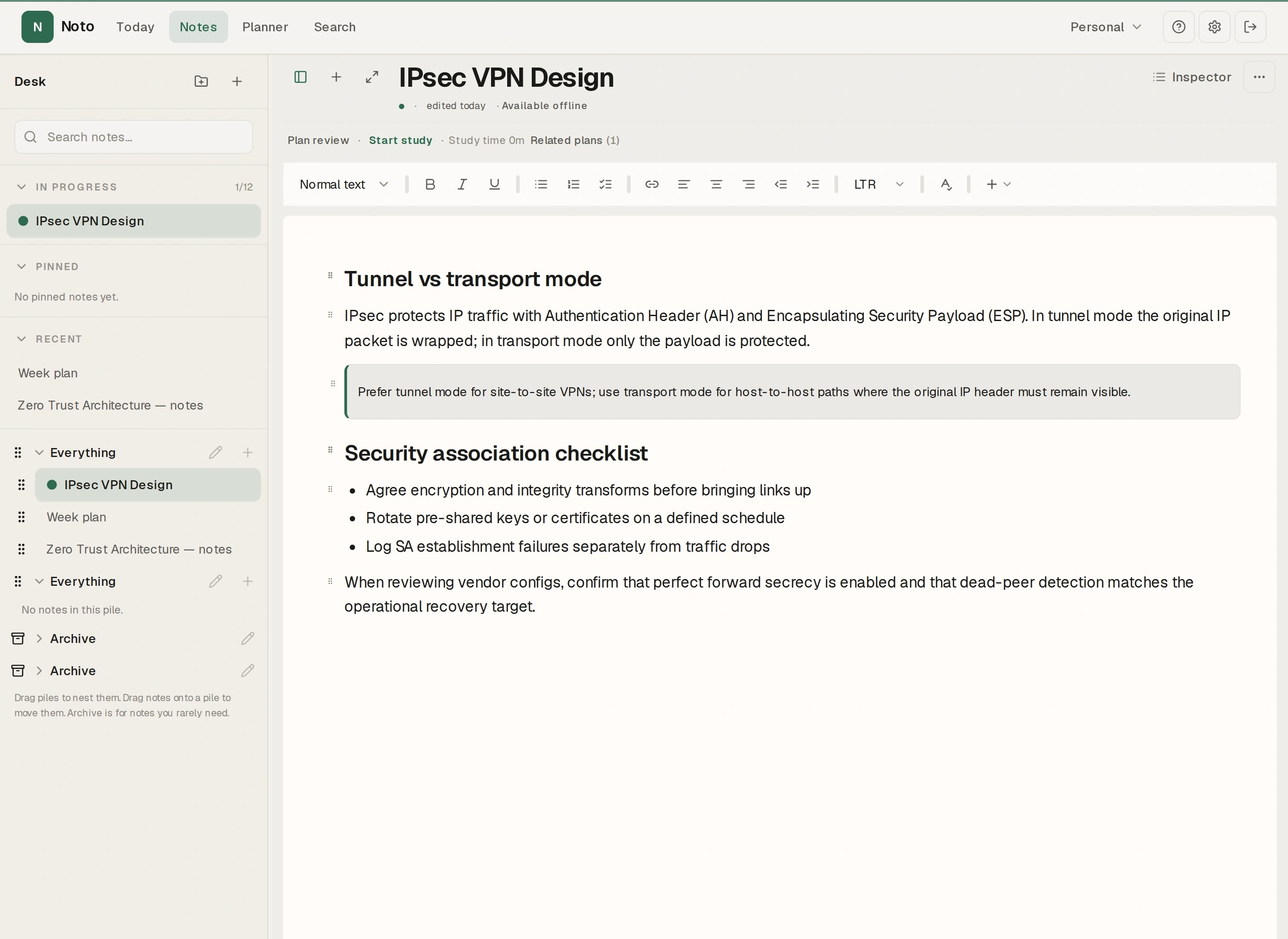Image resolution: width=1288 pixels, height=939 pixels.
Task: Click block handle of the callout quote
Action: point(333,384)
